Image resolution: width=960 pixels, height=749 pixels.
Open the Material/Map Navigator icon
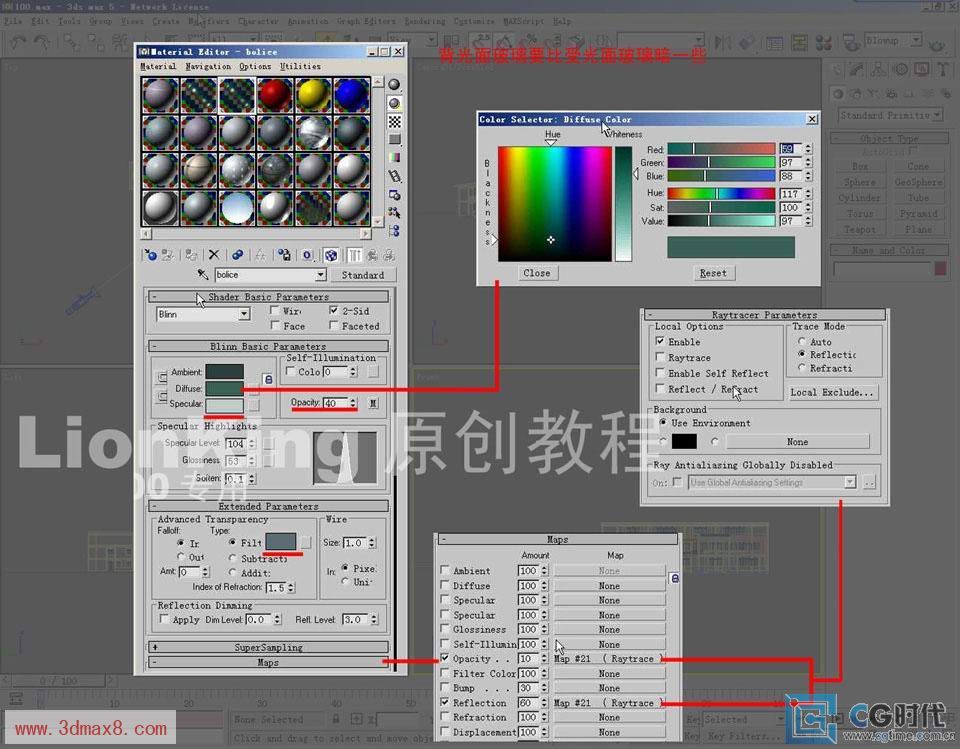tap(395, 231)
